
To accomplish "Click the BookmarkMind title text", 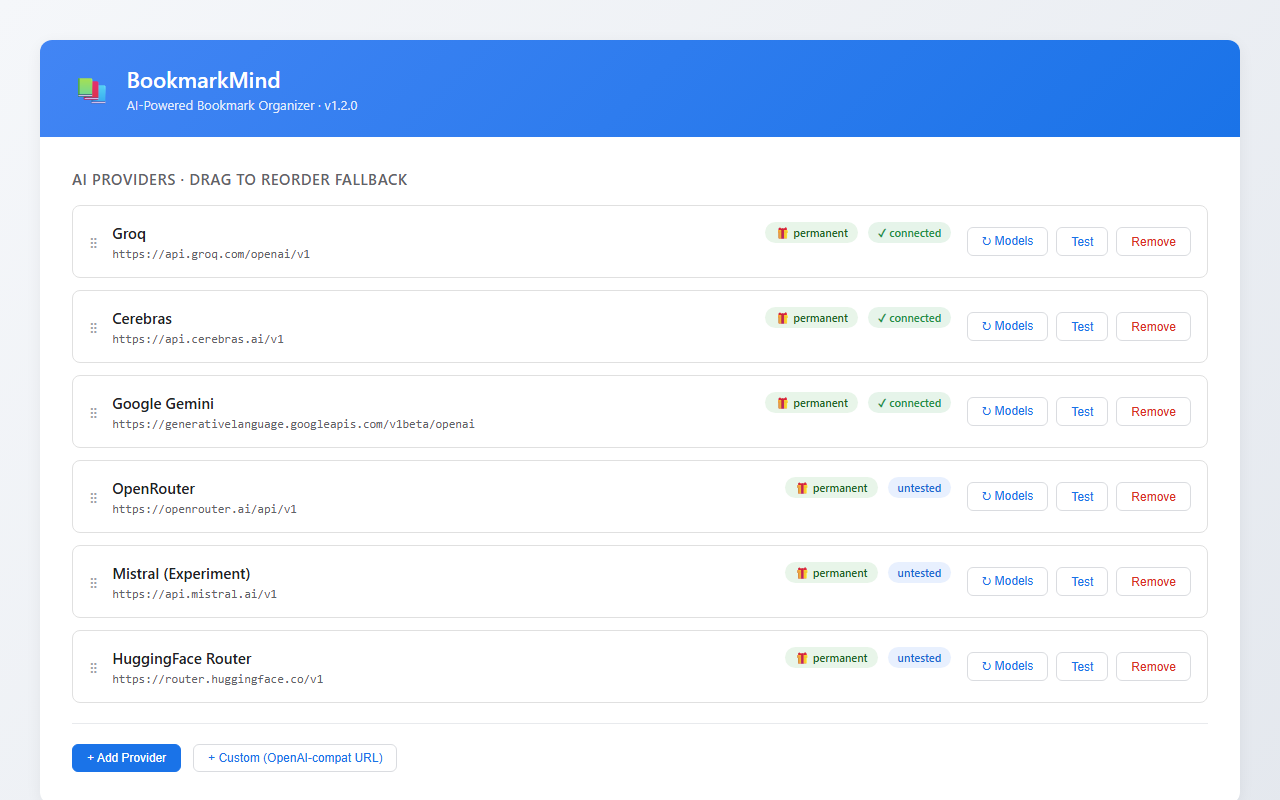I will 203,80.
